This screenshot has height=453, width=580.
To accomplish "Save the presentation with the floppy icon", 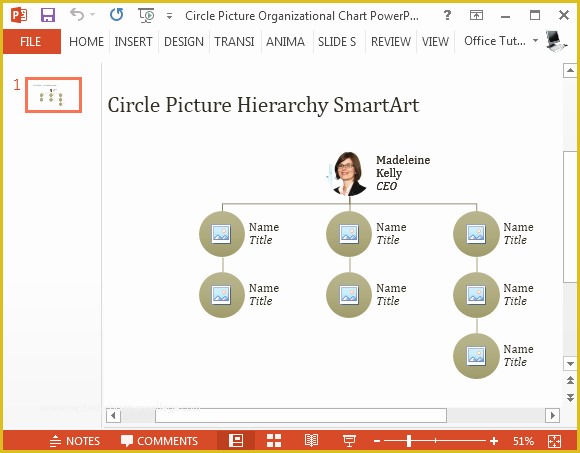I will coord(48,16).
